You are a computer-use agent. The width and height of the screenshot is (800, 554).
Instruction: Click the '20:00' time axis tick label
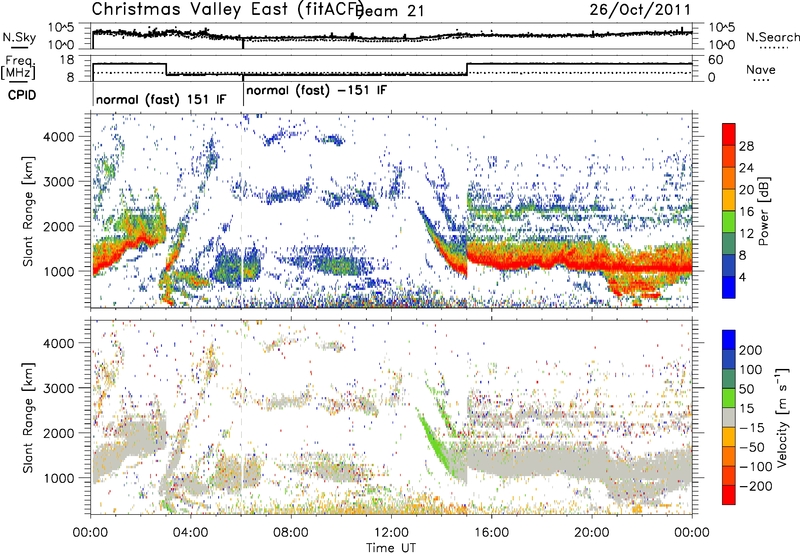591,533
